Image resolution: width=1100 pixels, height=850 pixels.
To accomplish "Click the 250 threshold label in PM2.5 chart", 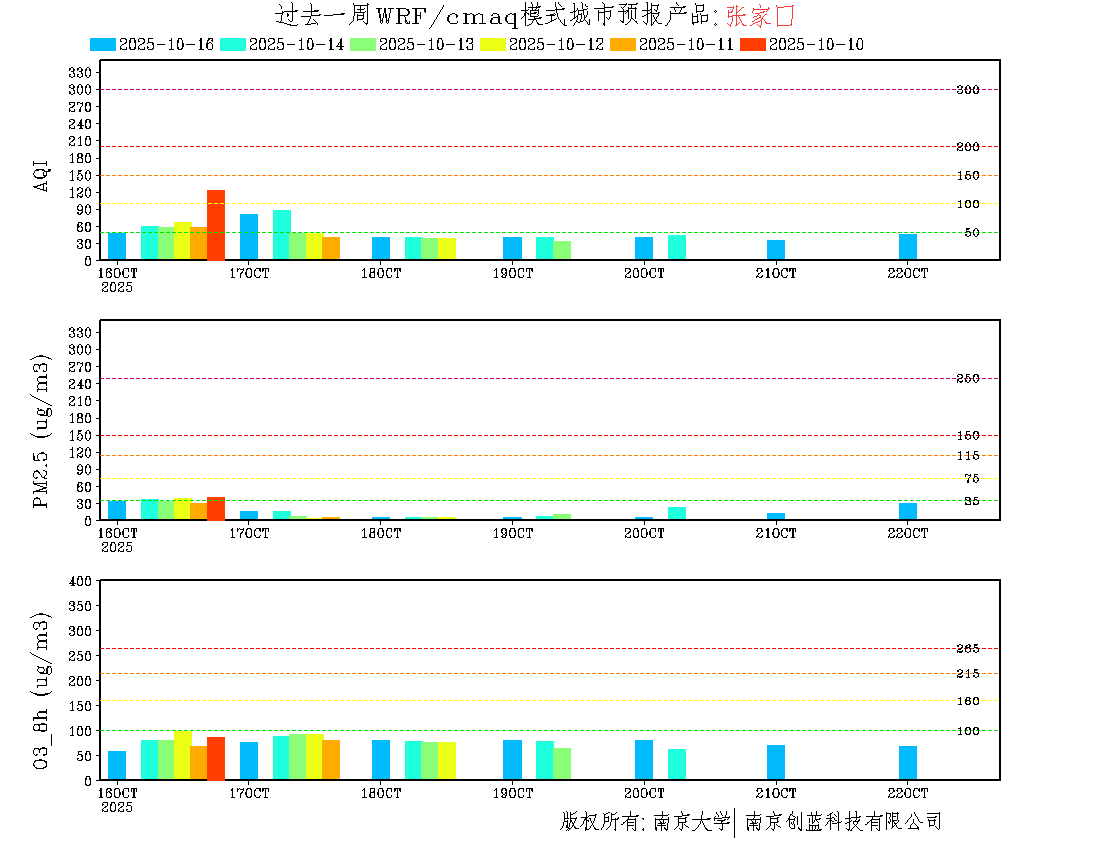I will click(x=967, y=379).
